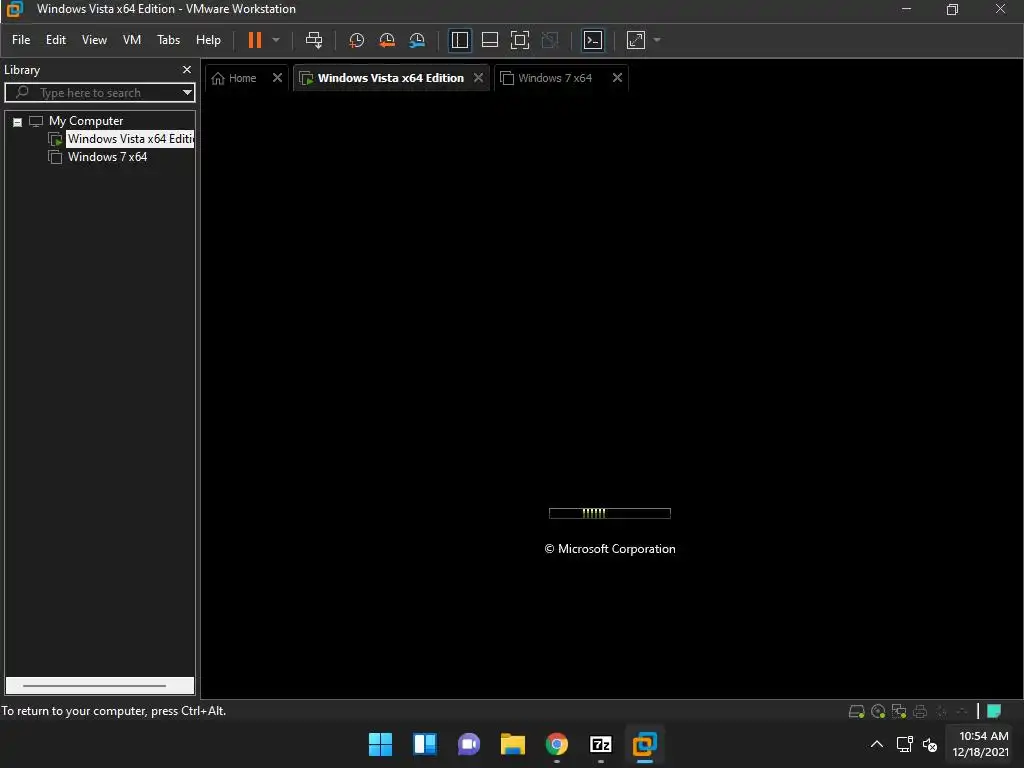
Task: Close the Windows Vista x64 Edition tab
Action: tap(479, 78)
